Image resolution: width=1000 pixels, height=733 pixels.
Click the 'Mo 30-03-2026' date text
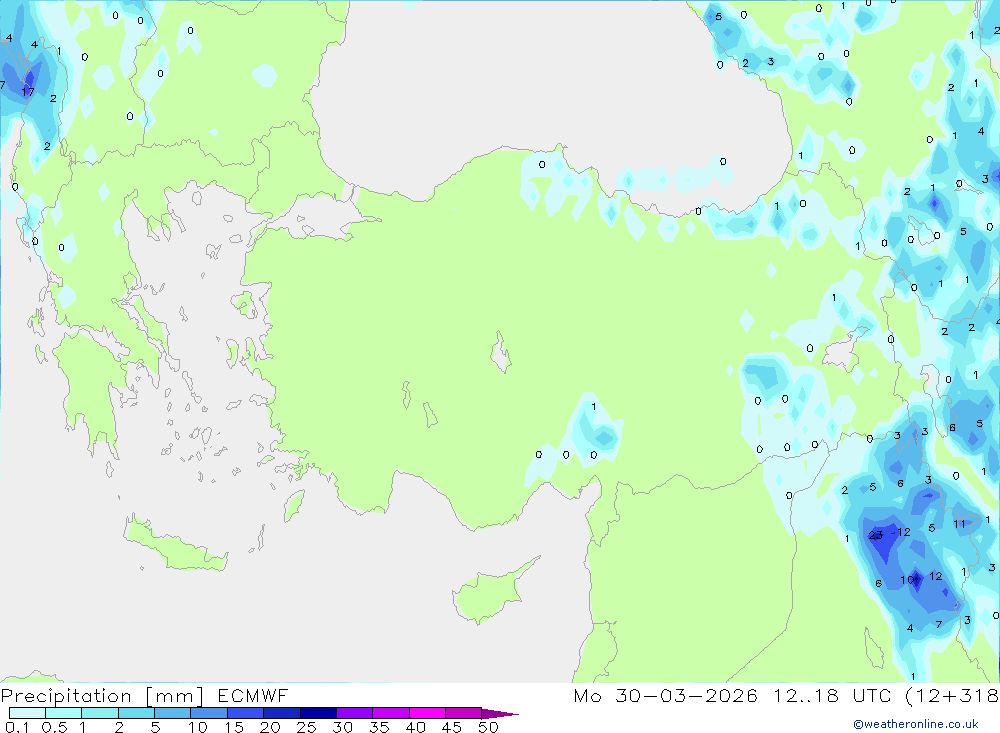[665, 696]
